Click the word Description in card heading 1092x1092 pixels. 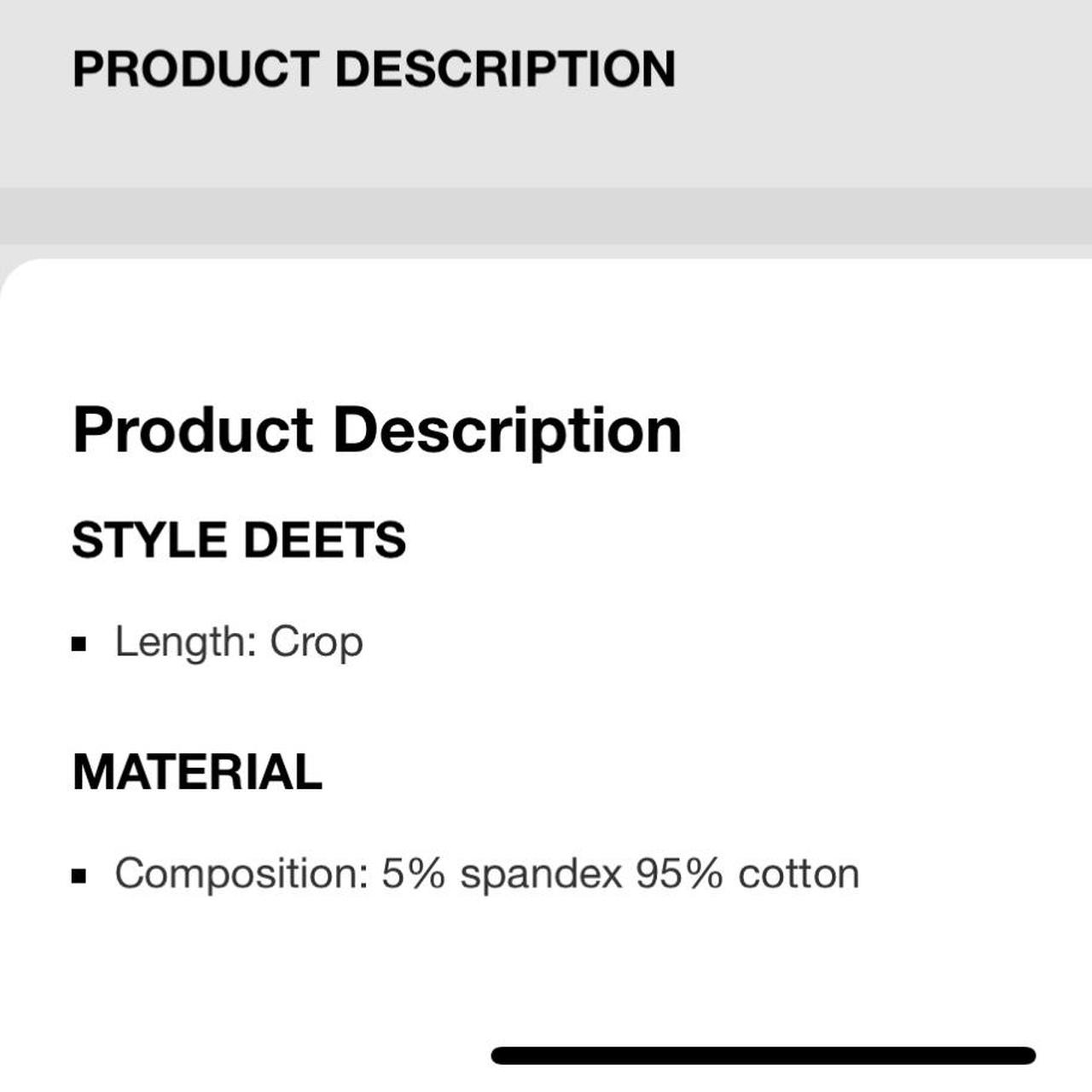click(507, 430)
